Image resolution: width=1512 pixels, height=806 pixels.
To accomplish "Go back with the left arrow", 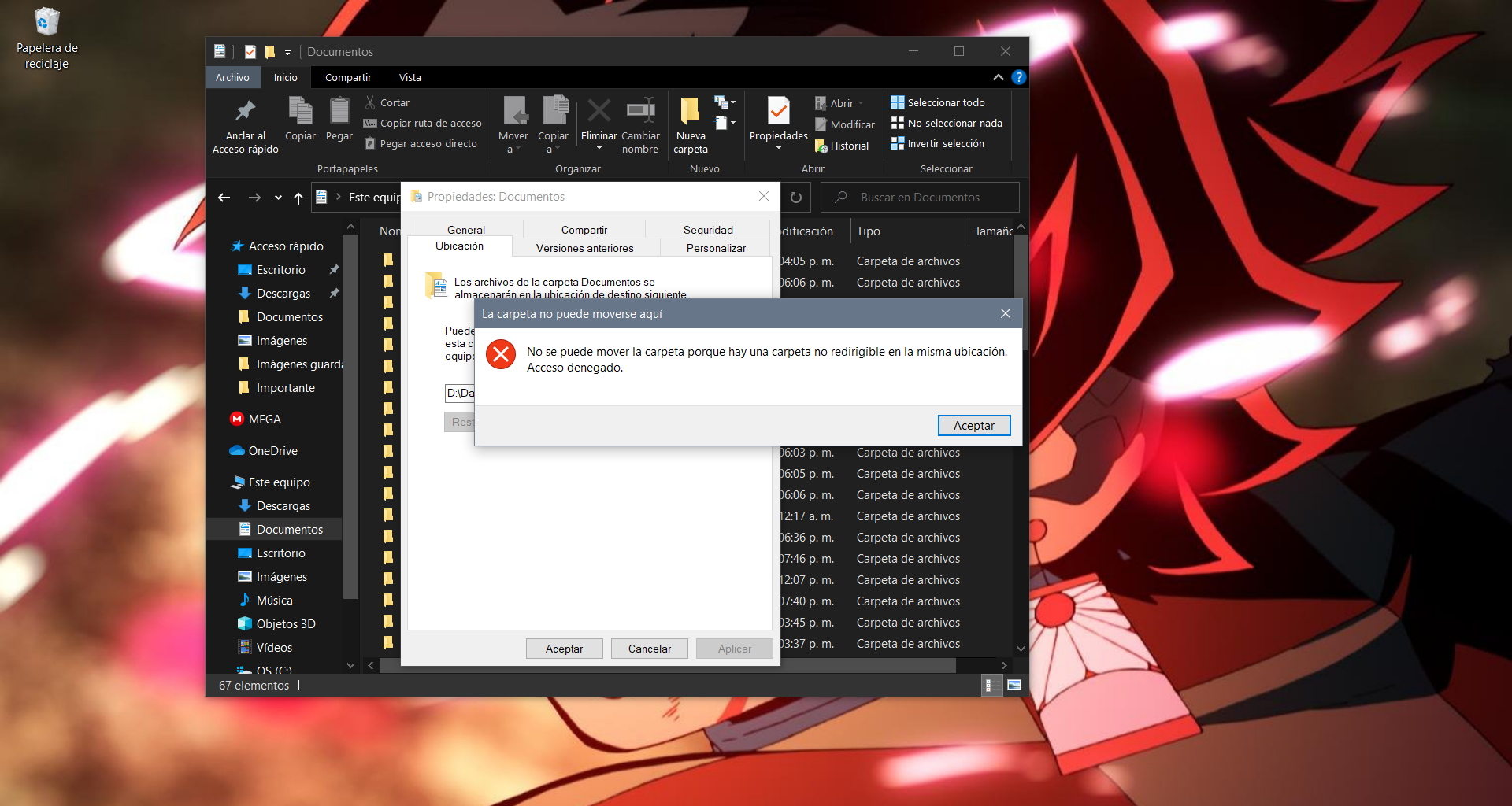I will [224, 198].
